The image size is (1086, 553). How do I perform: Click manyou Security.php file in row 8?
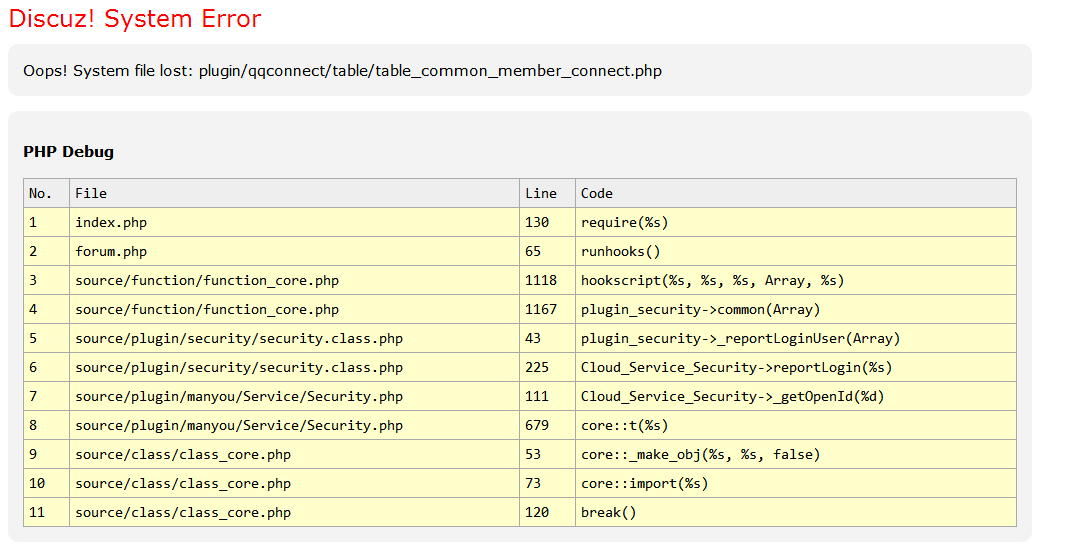294,426
